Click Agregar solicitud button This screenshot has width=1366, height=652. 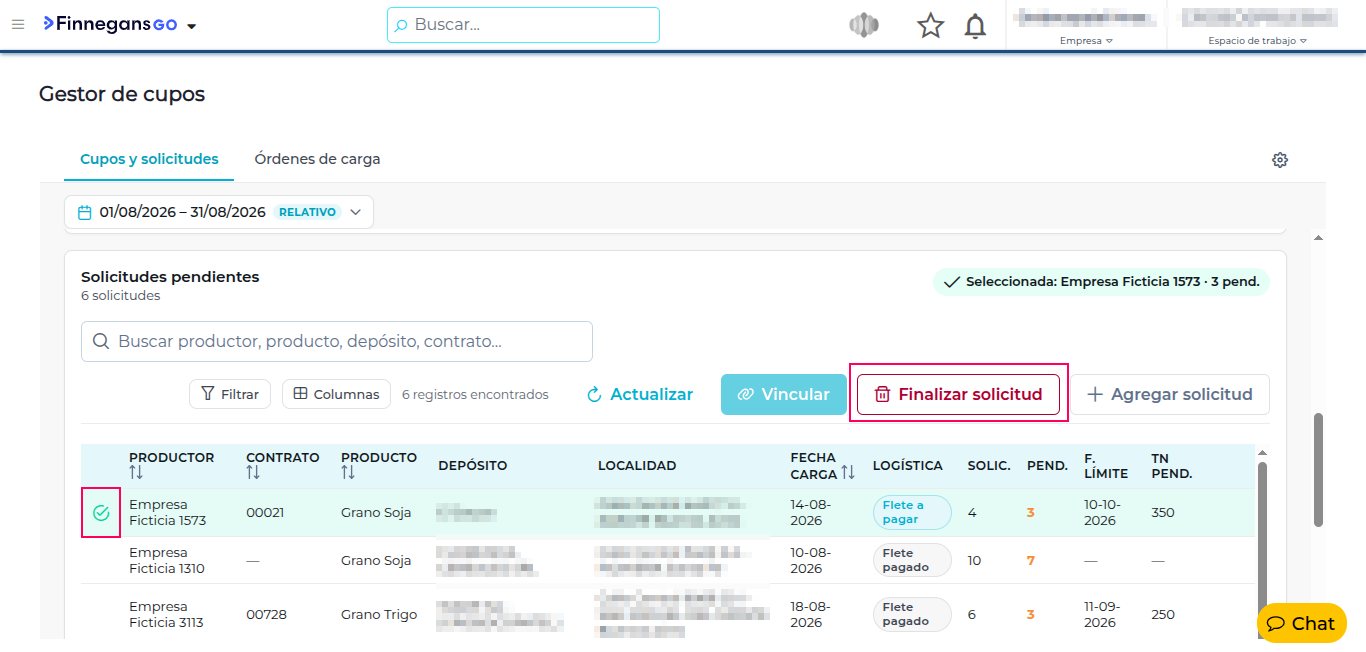tap(1170, 394)
